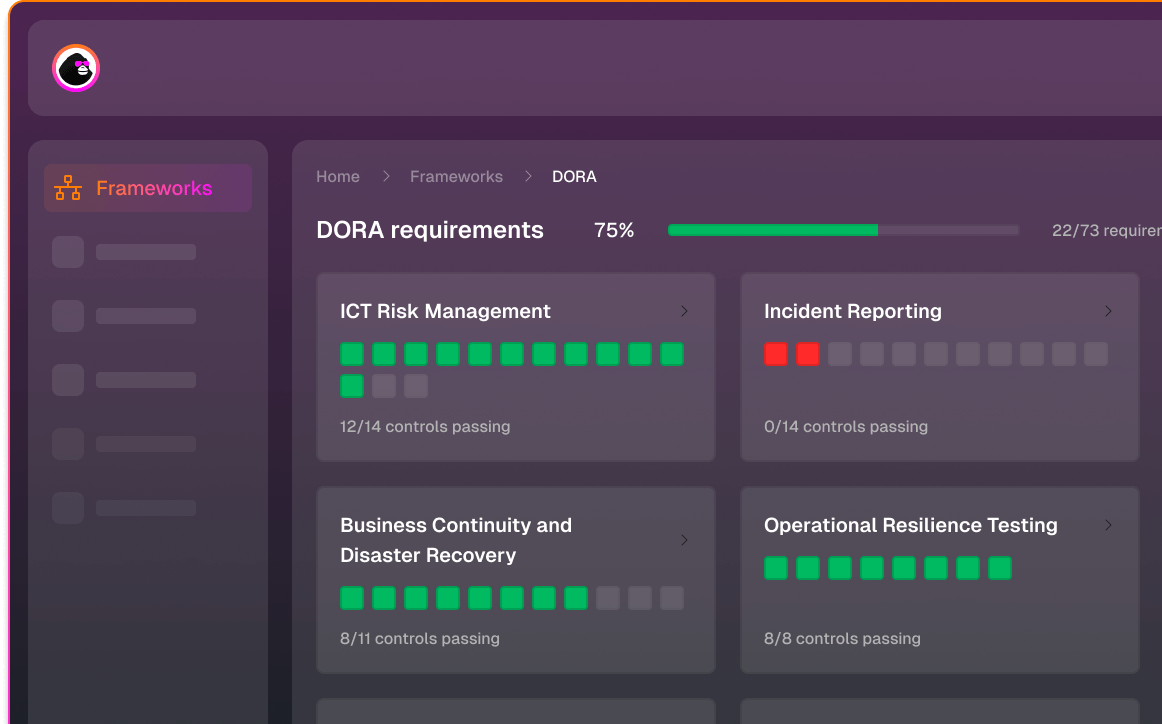Click the gorilla logo avatar
Image resolution: width=1162 pixels, height=724 pixels.
coord(76,68)
